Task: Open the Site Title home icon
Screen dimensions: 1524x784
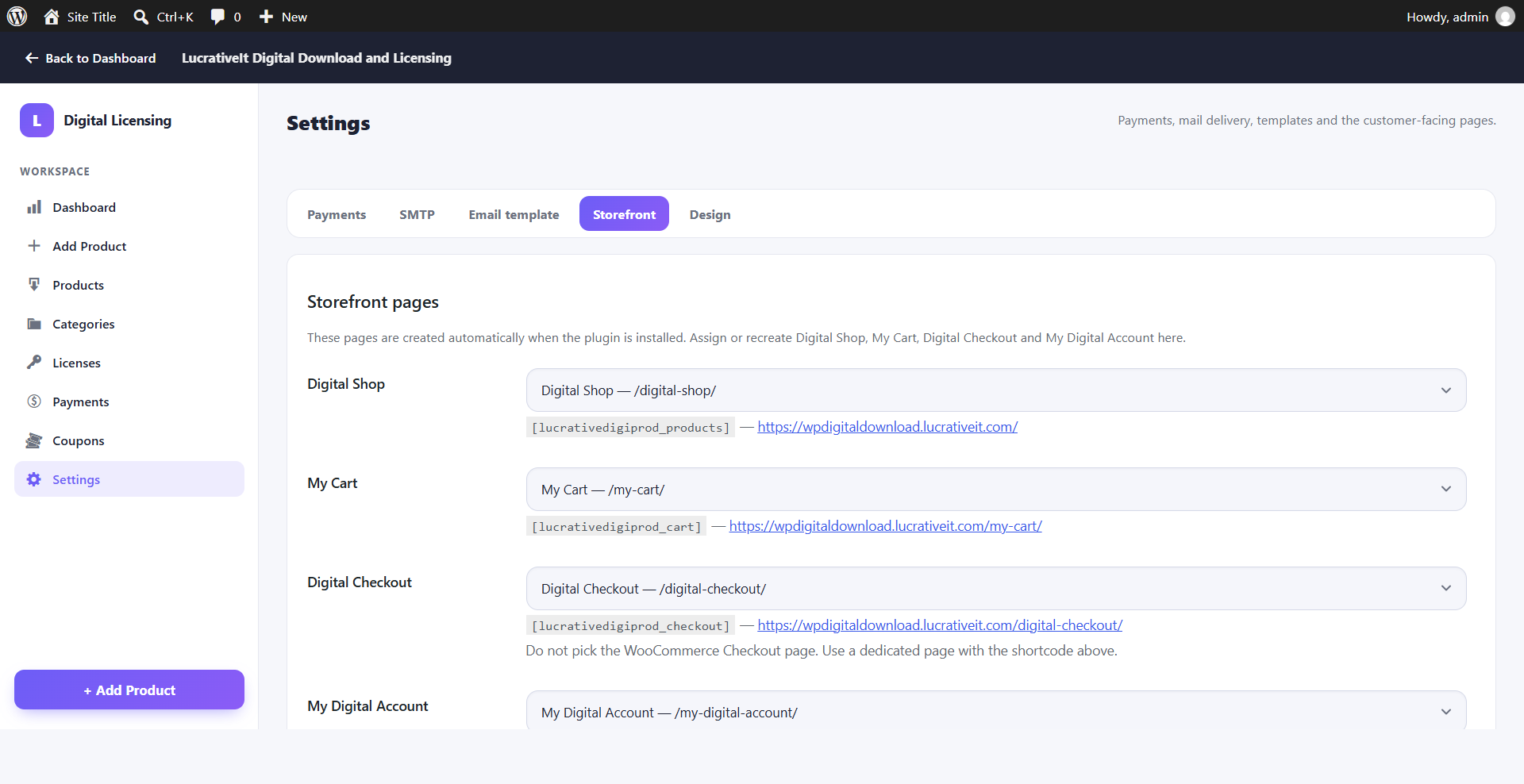Action: 52,17
